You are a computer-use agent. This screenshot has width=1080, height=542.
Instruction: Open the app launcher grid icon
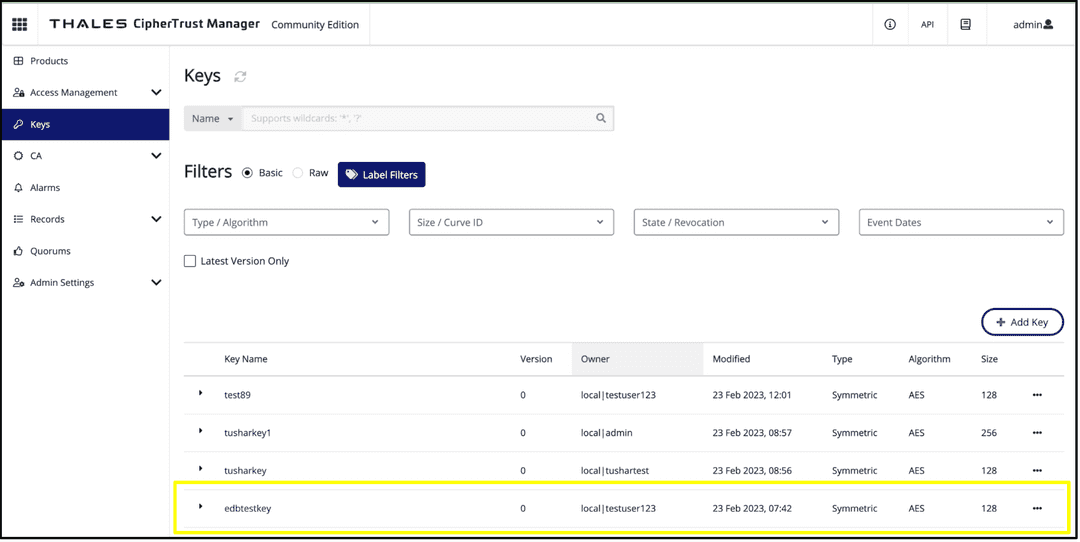click(x=20, y=24)
